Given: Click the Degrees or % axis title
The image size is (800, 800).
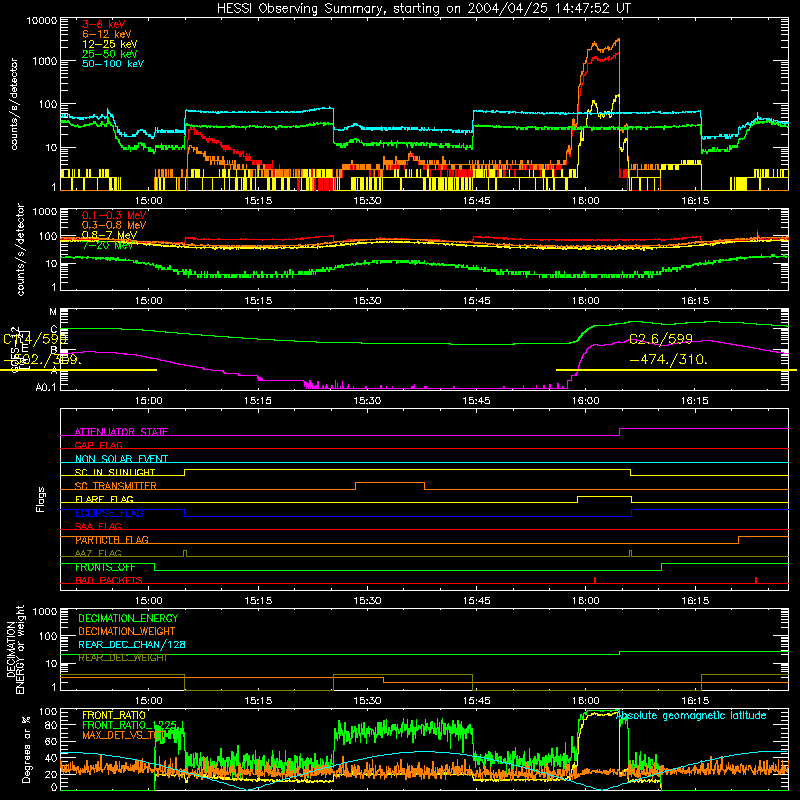Looking at the screenshot, I should click(27, 750).
